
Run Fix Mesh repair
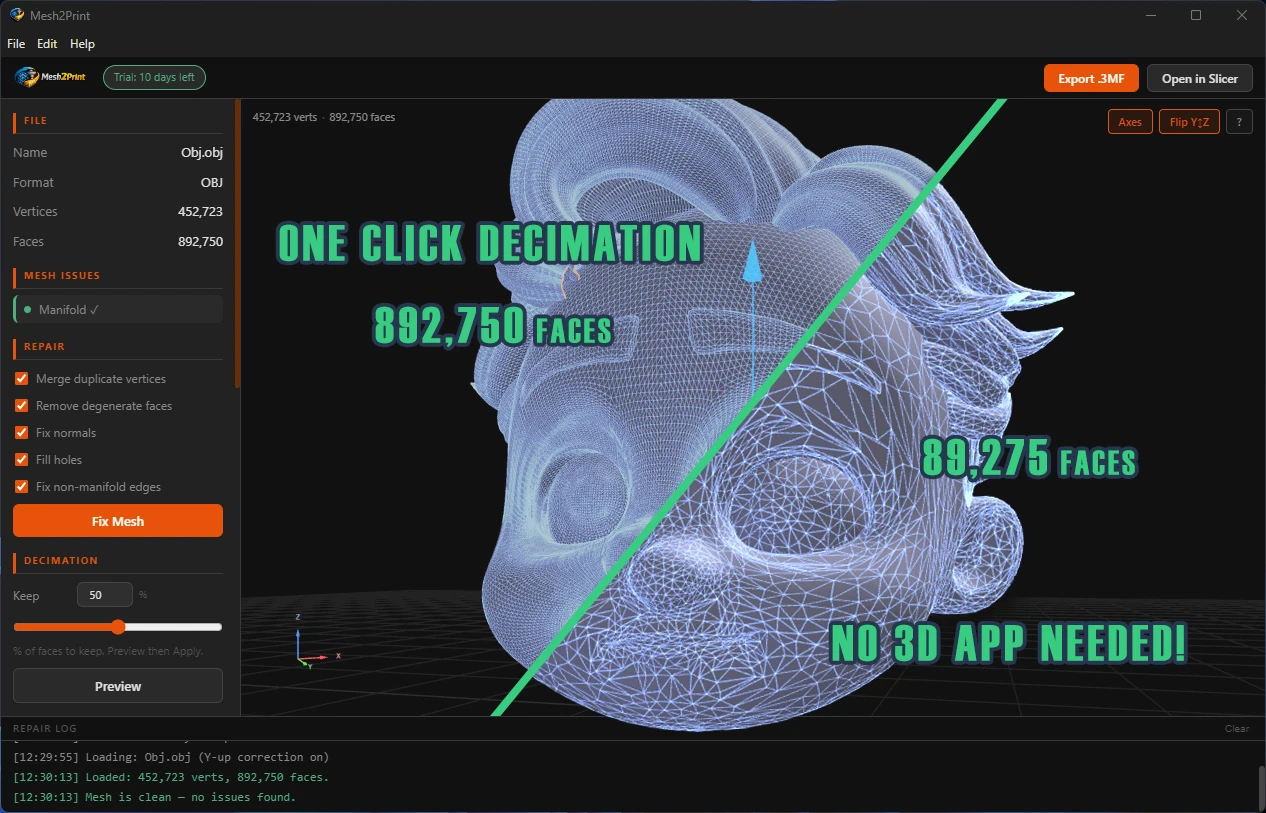(117, 520)
